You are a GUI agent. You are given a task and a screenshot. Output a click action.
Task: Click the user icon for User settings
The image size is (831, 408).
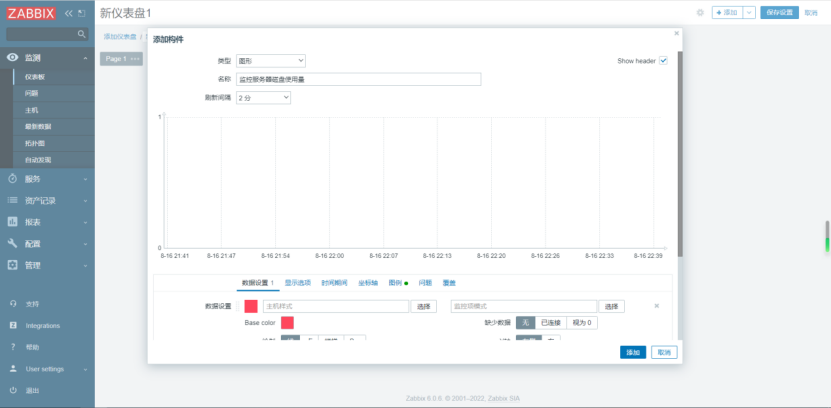13,369
